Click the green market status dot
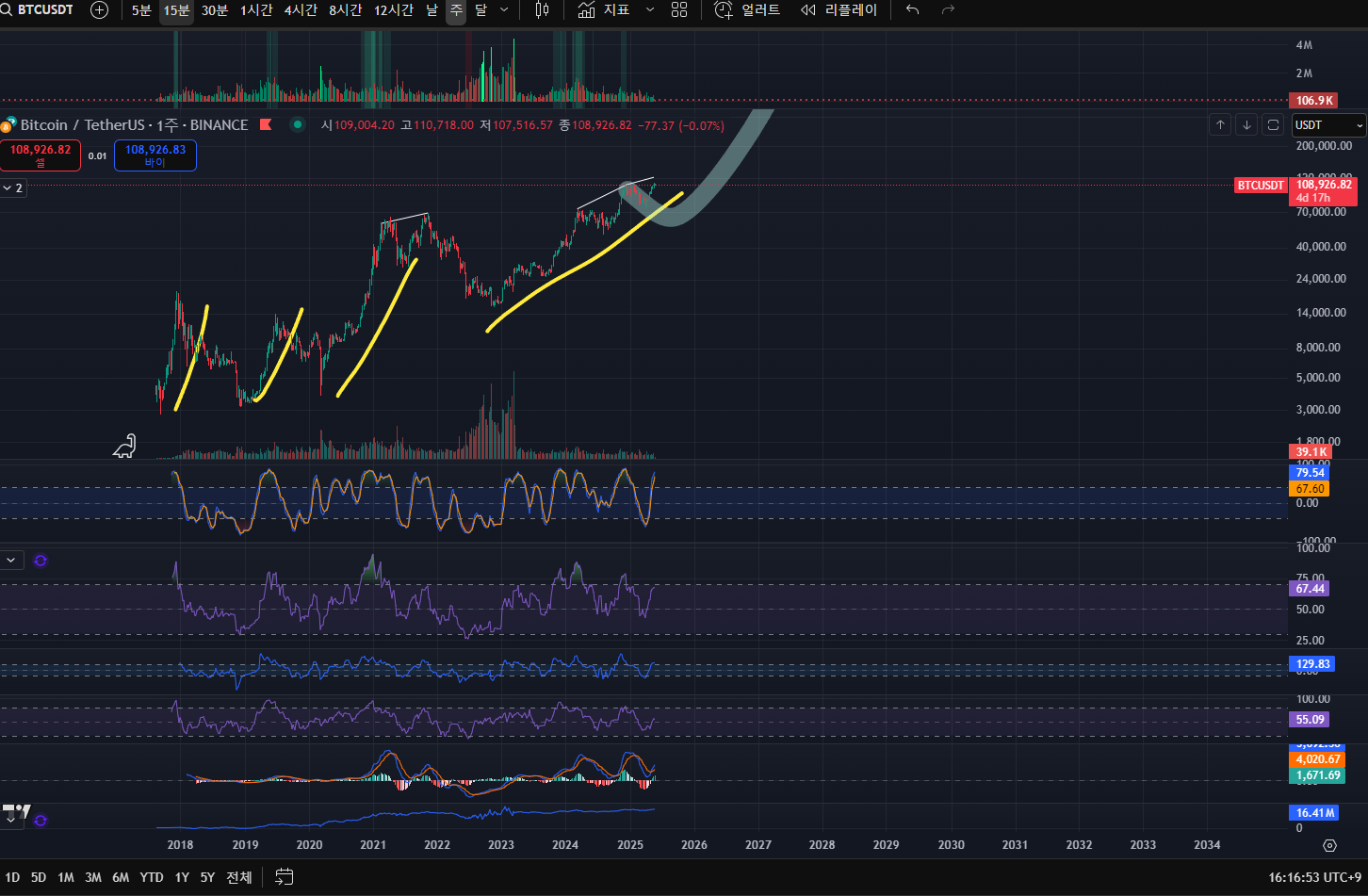The width and height of the screenshot is (1368, 896). point(297,124)
